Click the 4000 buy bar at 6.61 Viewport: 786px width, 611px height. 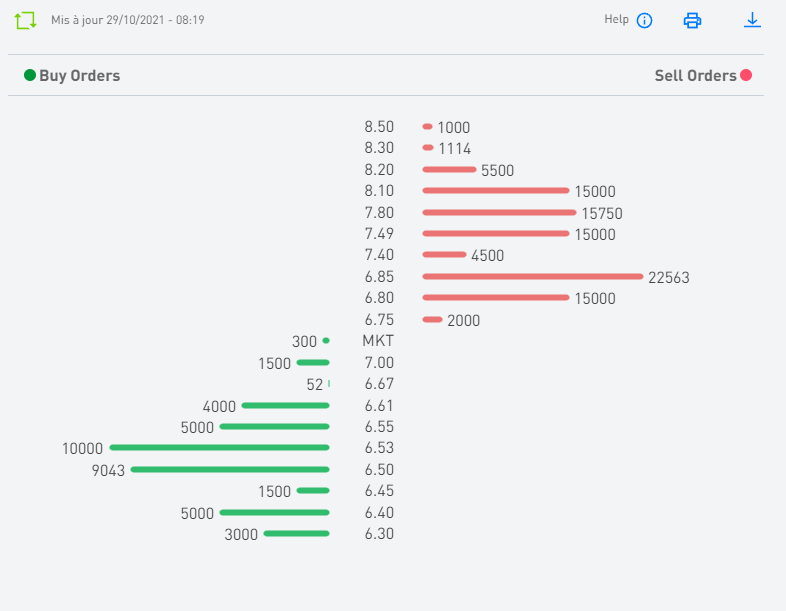285,406
